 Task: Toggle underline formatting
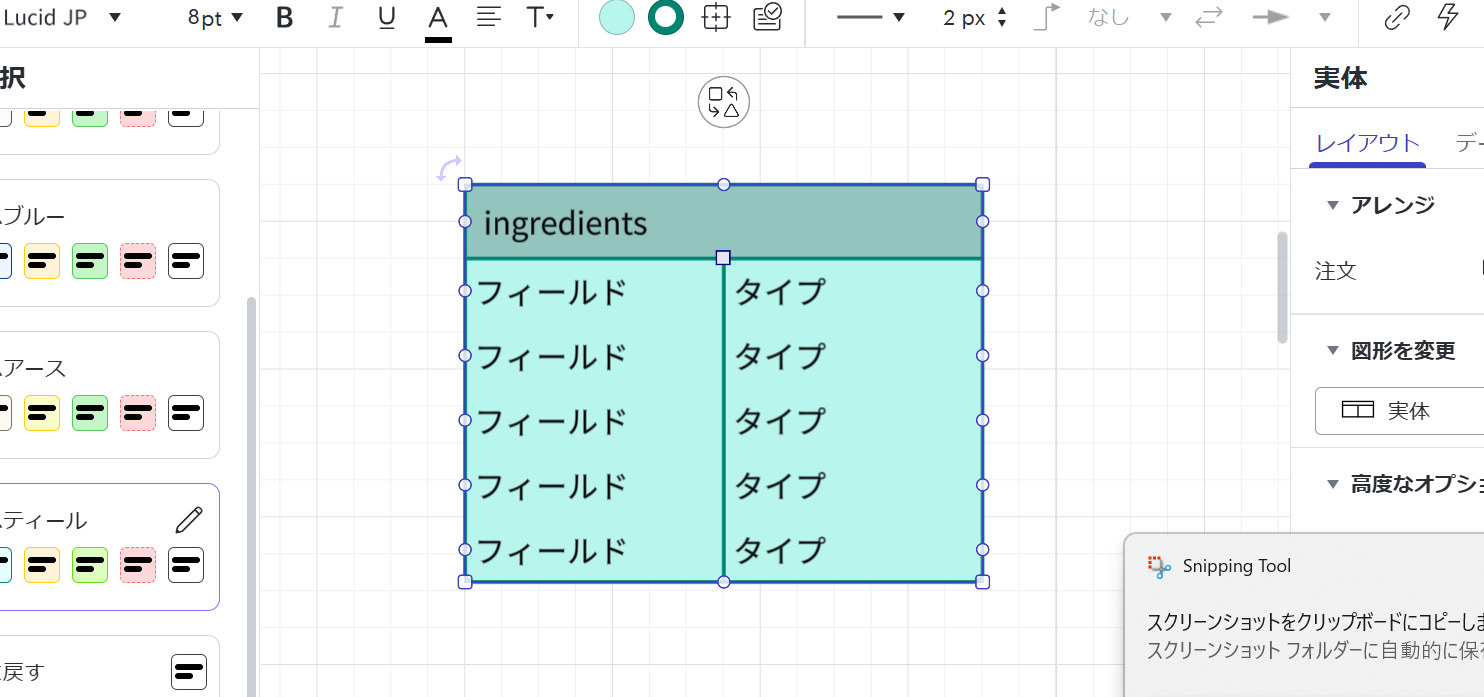pyautogui.click(x=386, y=17)
